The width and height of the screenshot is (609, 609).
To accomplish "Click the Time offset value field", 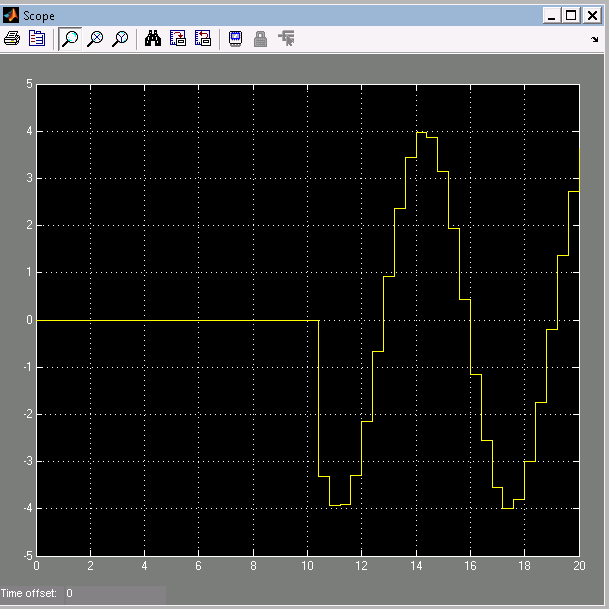I will click(115, 593).
